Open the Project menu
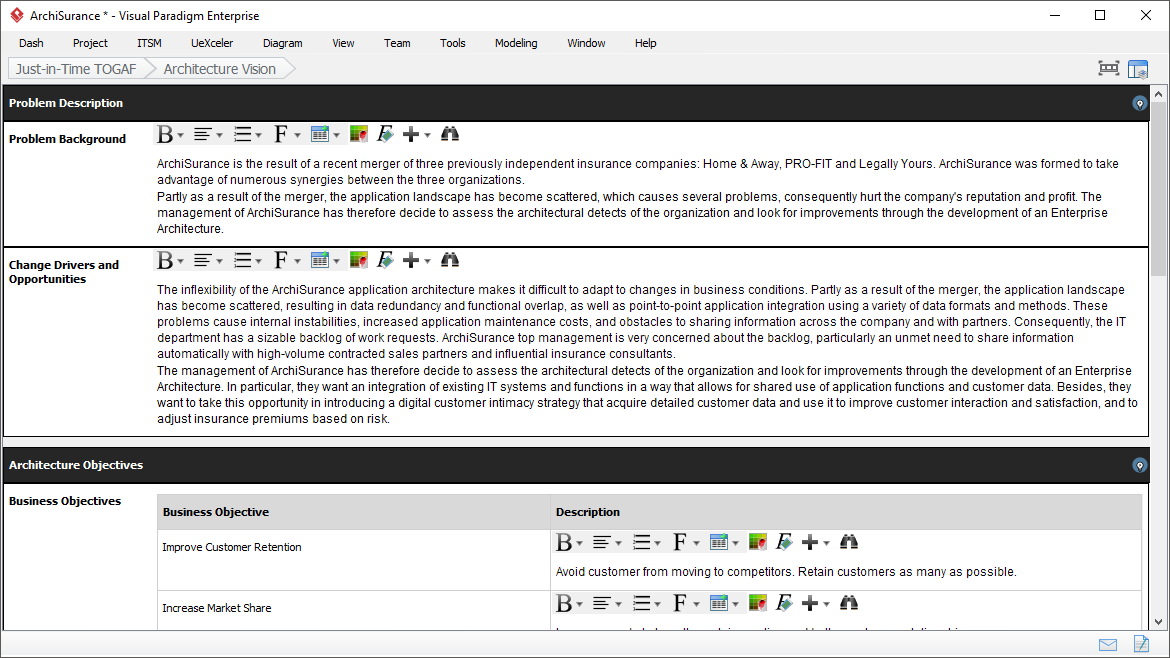This screenshot has height=658, width=1170. (x=90, y=43)
